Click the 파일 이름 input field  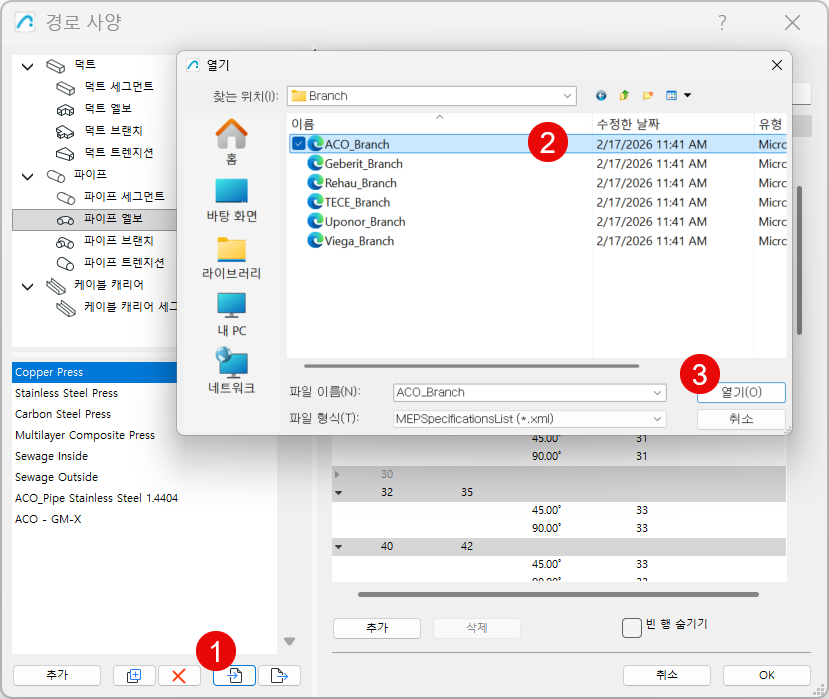[x=522, y=392]
